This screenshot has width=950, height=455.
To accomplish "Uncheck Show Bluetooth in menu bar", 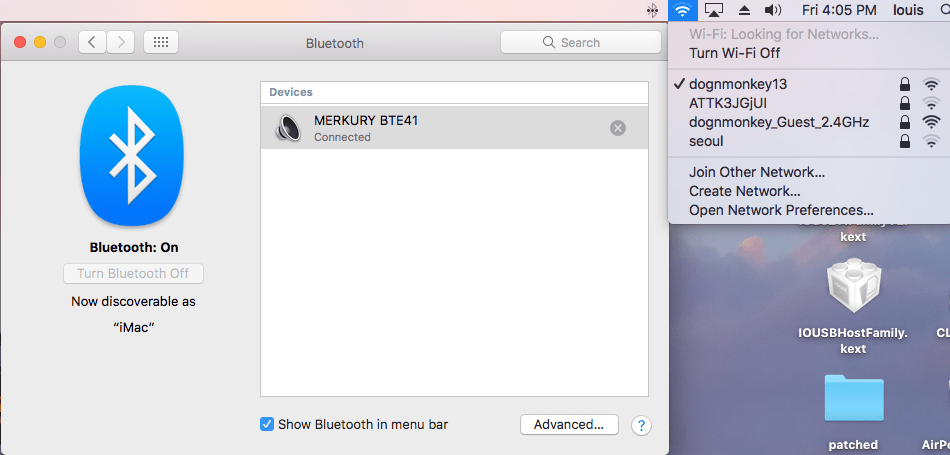I will pos(267,424).
